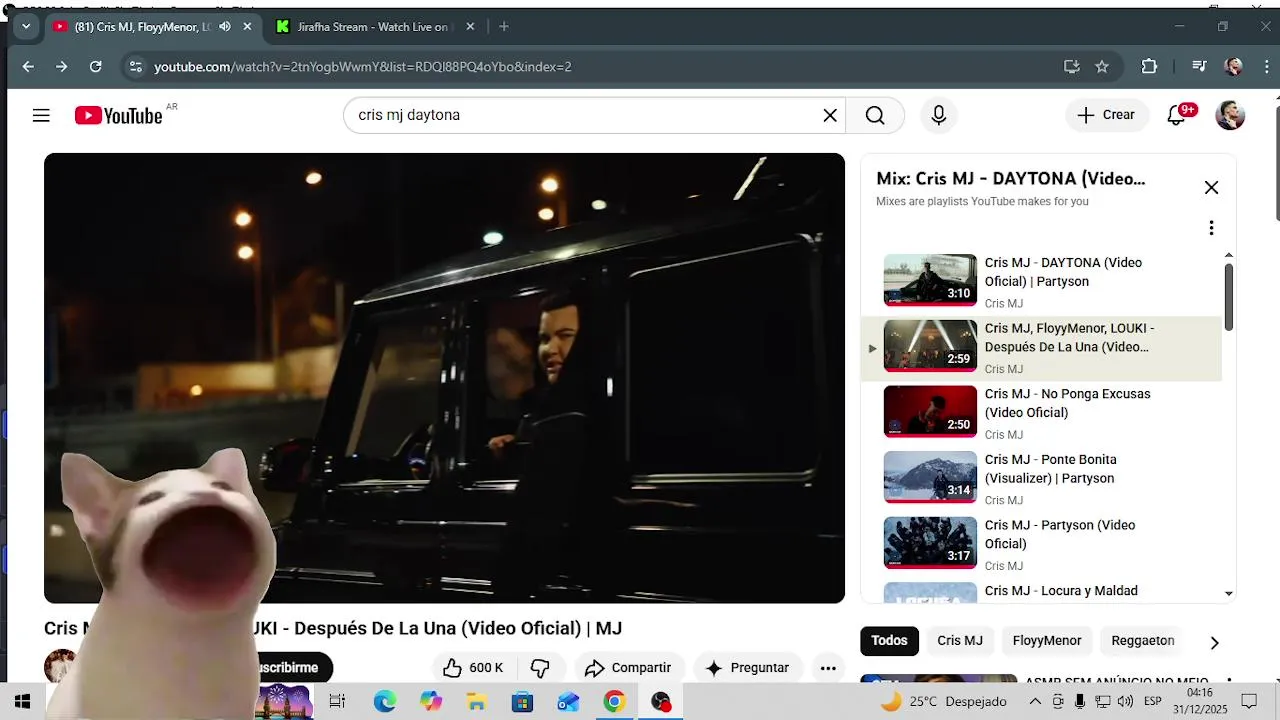Open Partyson (Video Oficial) thumbnail
The image size is (1280, 720).
click(x=930, y=543)
